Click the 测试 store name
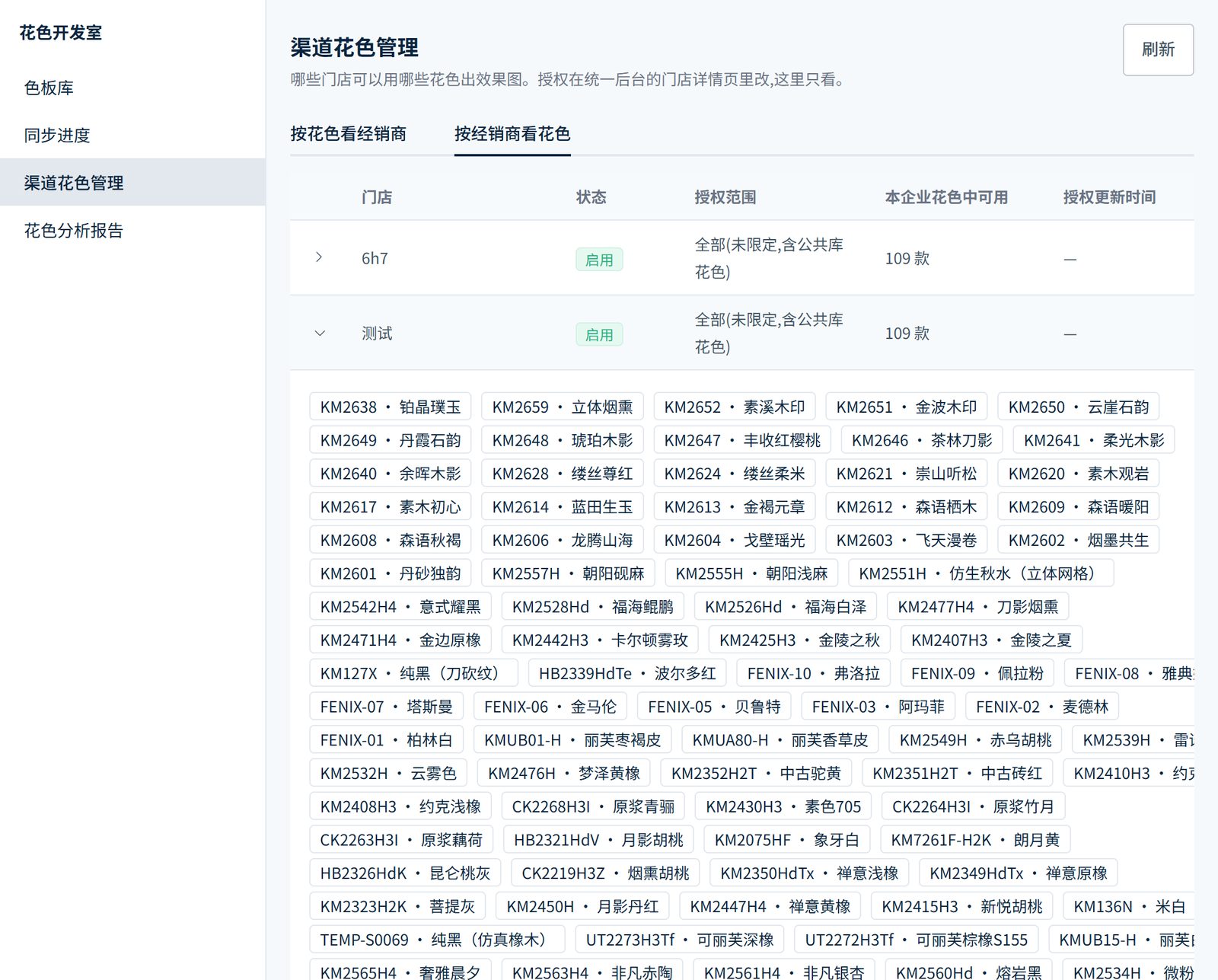Viewport: 1218px width, 980px height. (377, 333)
